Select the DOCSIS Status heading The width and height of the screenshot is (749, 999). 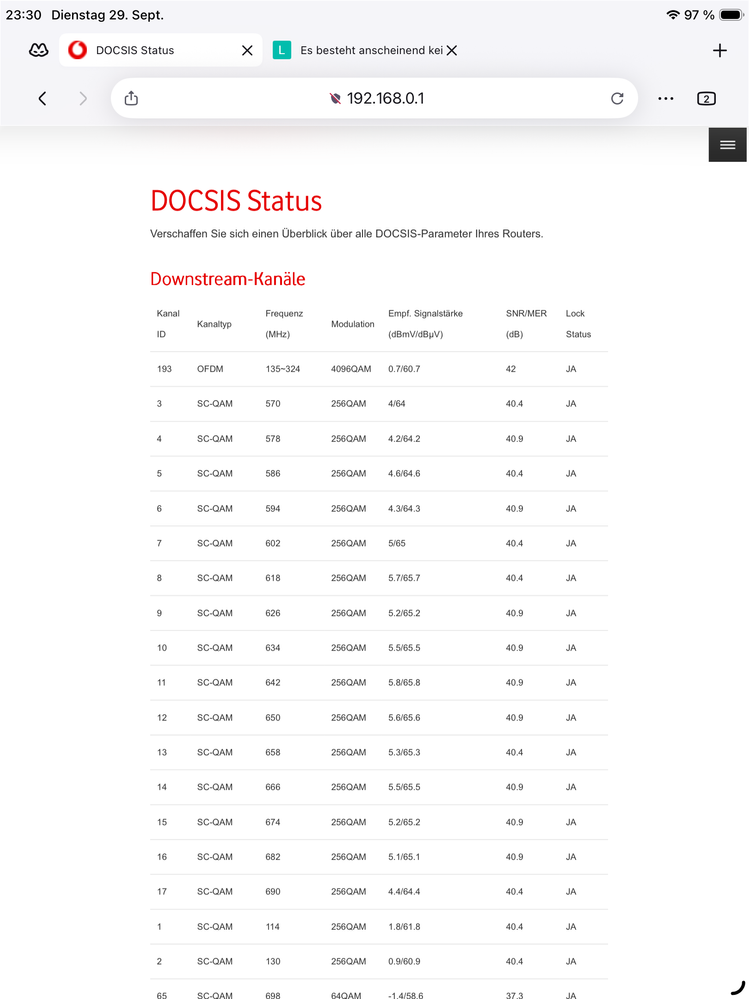click(236, 200)
